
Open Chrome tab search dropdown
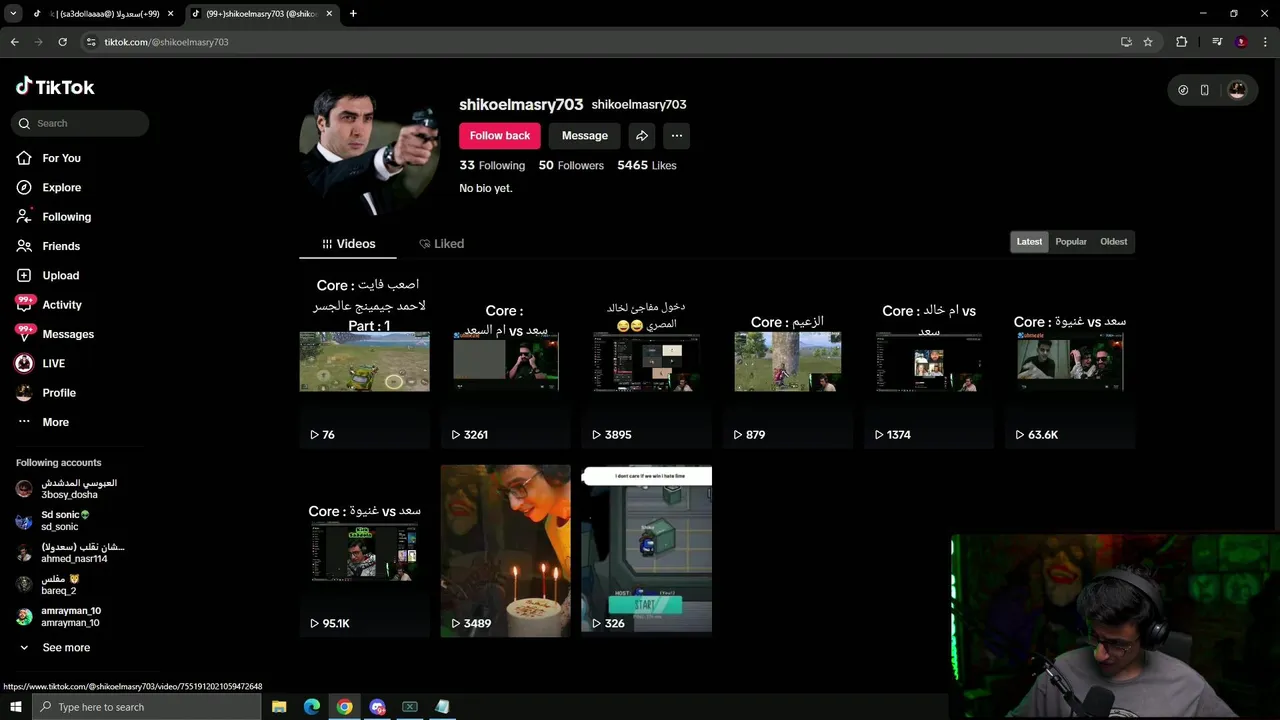click(14, 14)
